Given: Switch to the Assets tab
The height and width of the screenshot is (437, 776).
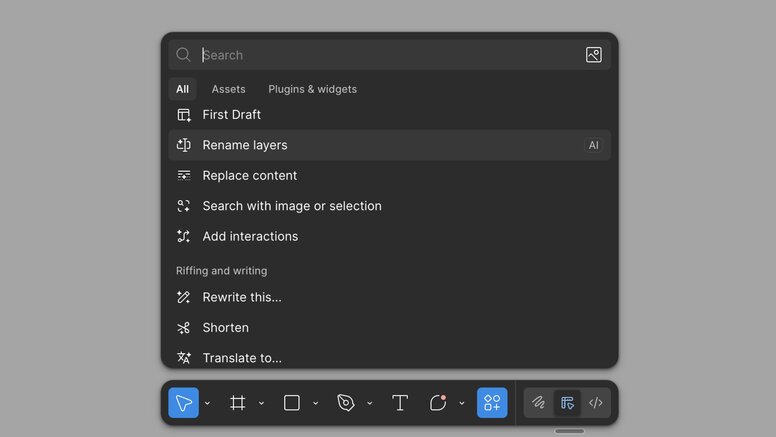Looking at the screenshot, I should [229, 89].
